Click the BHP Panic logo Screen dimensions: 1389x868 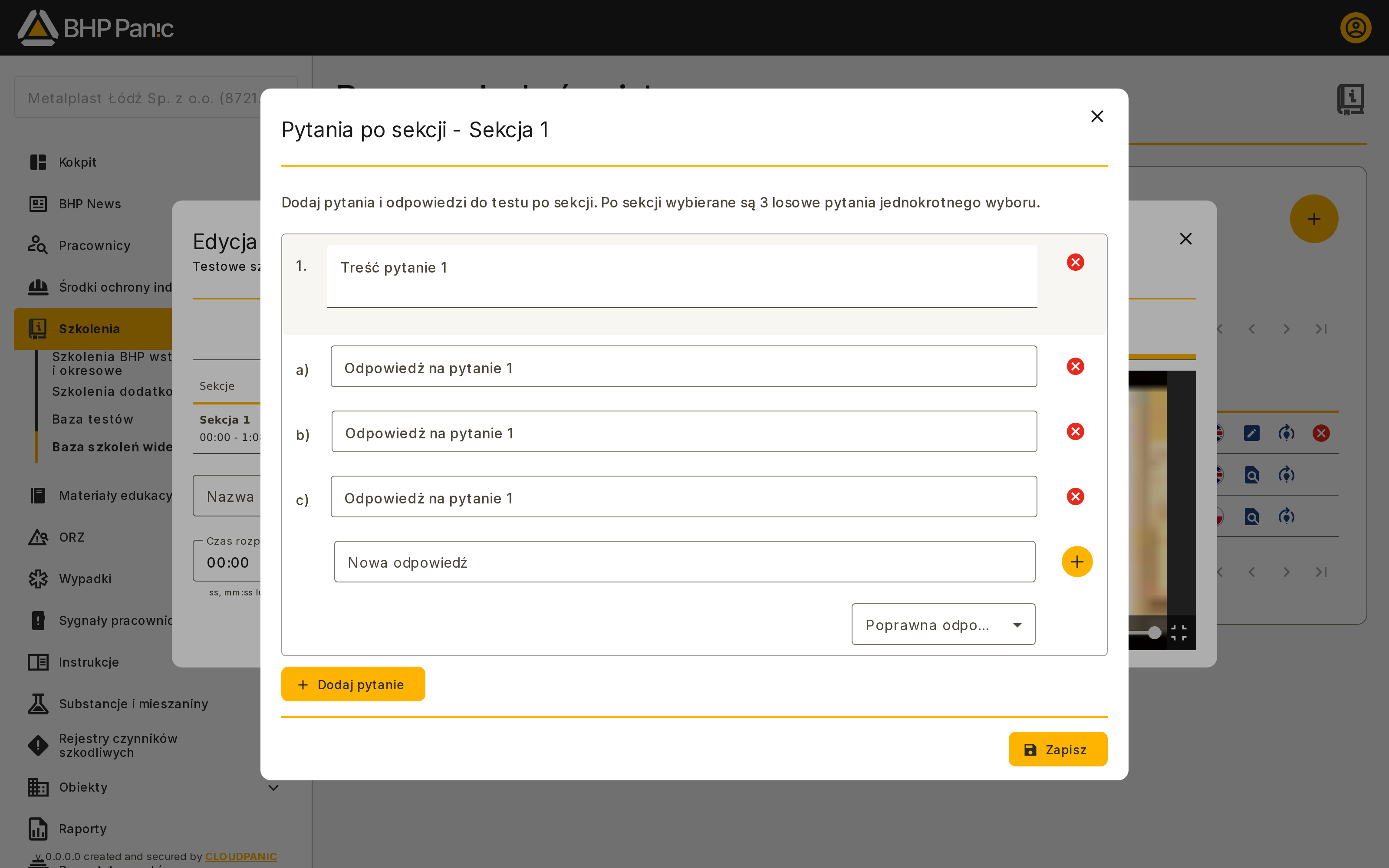(95, 27)
